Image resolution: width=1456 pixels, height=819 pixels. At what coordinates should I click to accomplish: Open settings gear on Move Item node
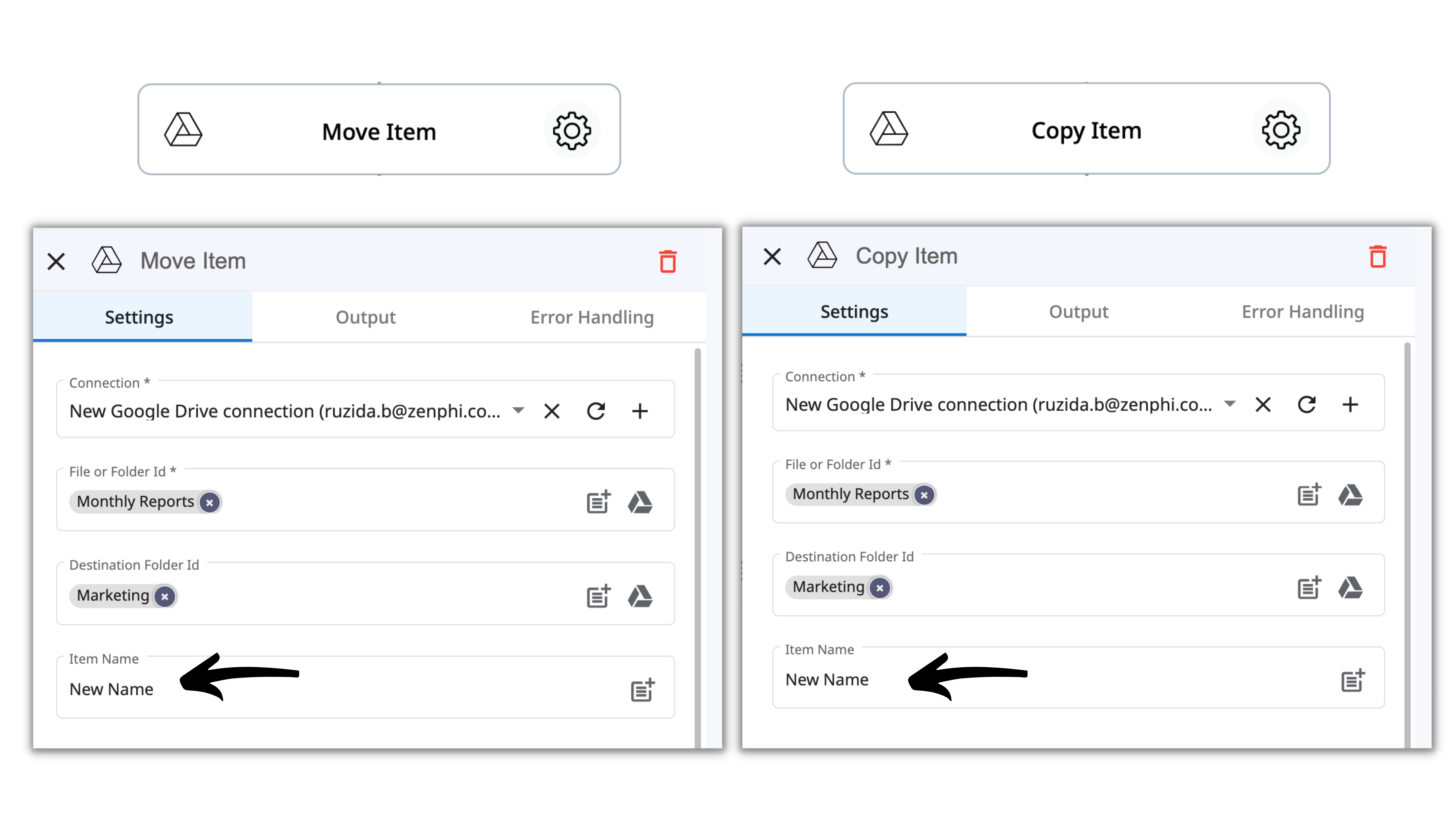pos(572,131)
